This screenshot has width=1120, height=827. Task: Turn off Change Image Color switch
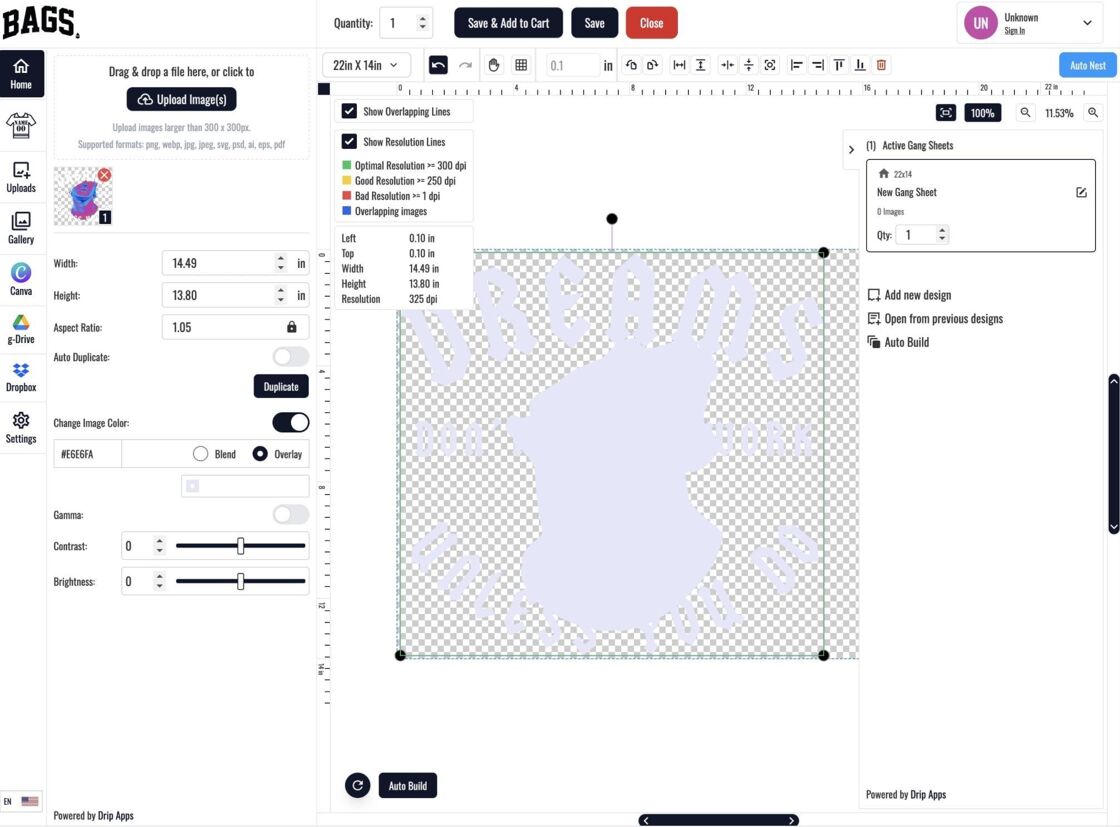[x=291, y=423]
